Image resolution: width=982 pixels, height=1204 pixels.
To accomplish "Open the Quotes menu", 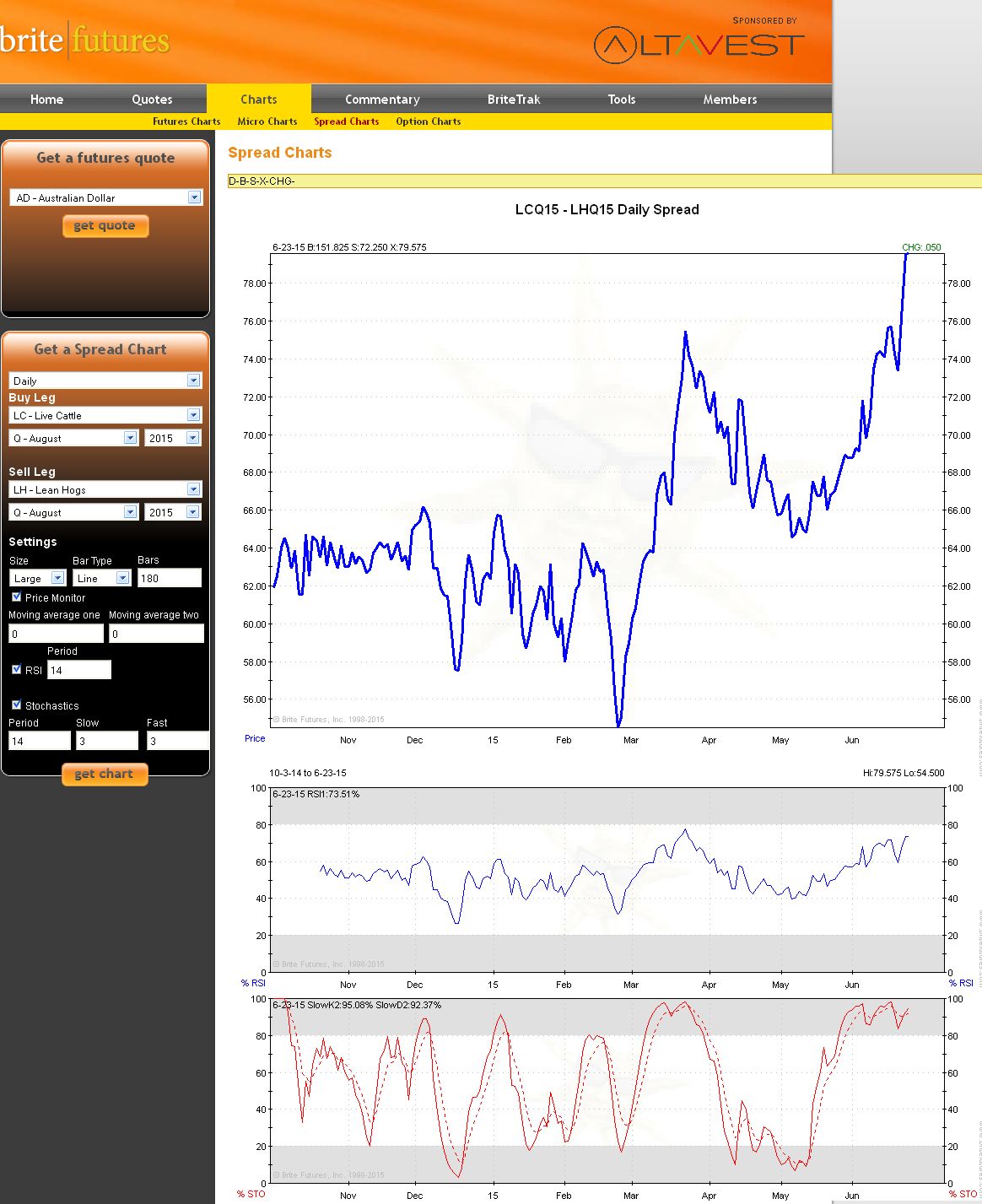I will 152,100.
